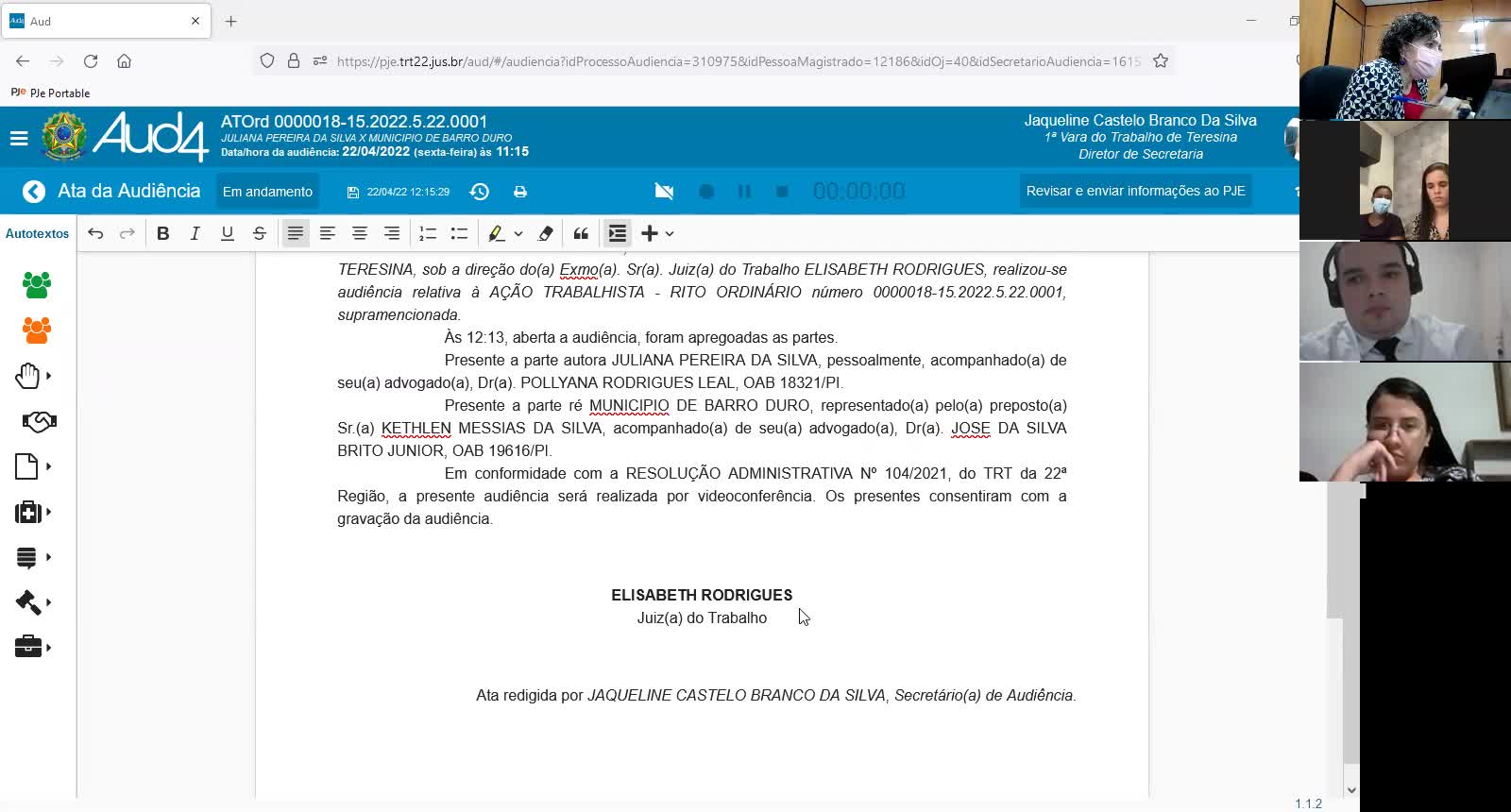
Task: Toggle strikethrough formatting
Action: (x=260, y=233)
